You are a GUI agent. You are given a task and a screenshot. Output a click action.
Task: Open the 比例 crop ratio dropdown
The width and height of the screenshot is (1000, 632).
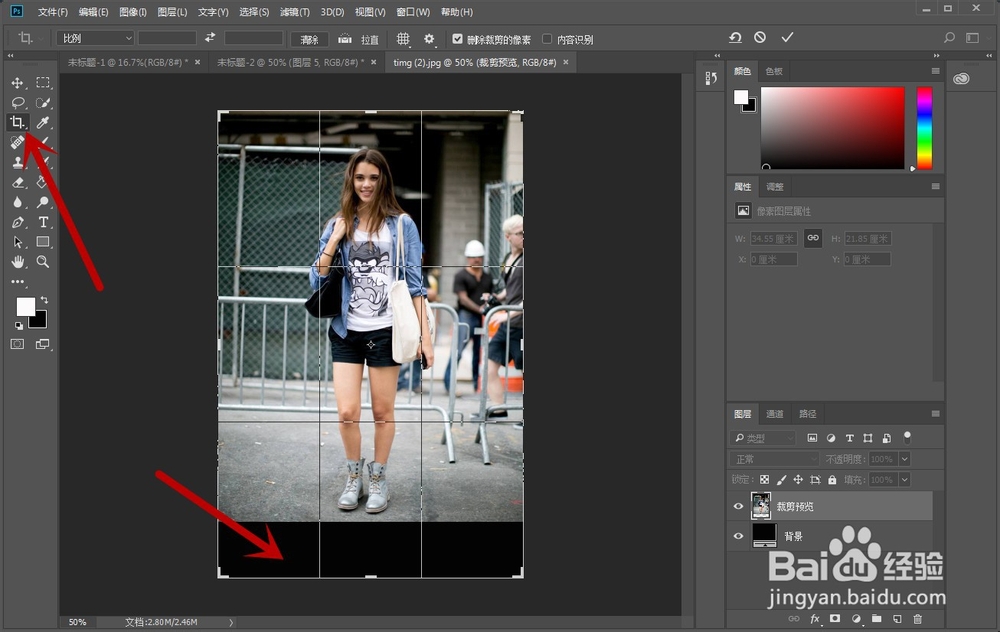pyautogui.click(x=94, y=38)
